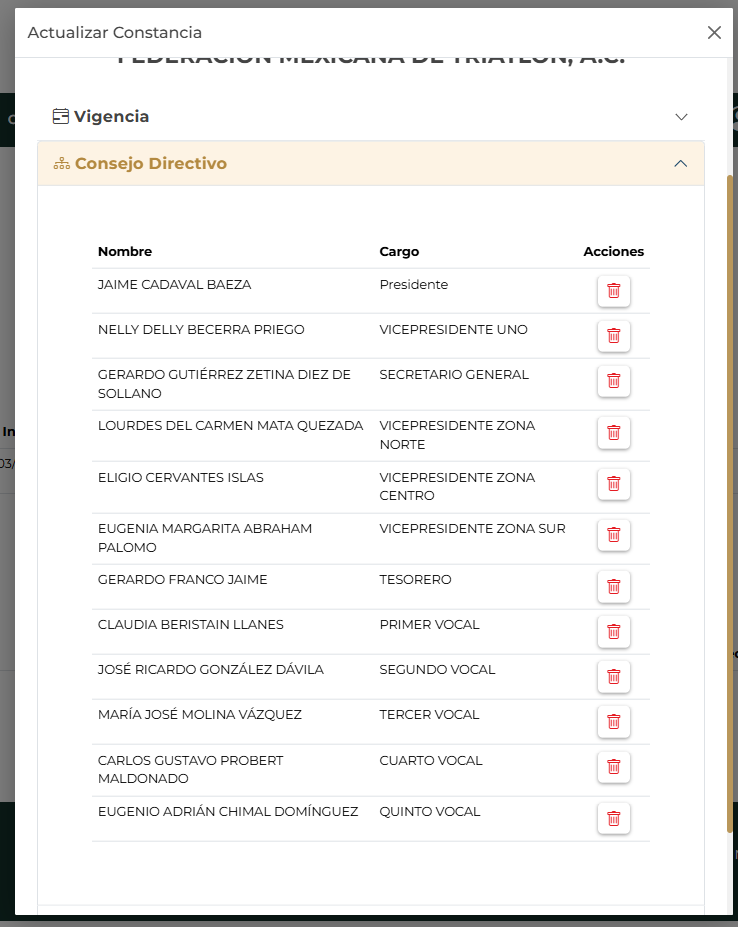The height and width of the screenshot is (927, 738).
Task: Click the QUINTO VOCAL cell
Action: coord(430,811)
